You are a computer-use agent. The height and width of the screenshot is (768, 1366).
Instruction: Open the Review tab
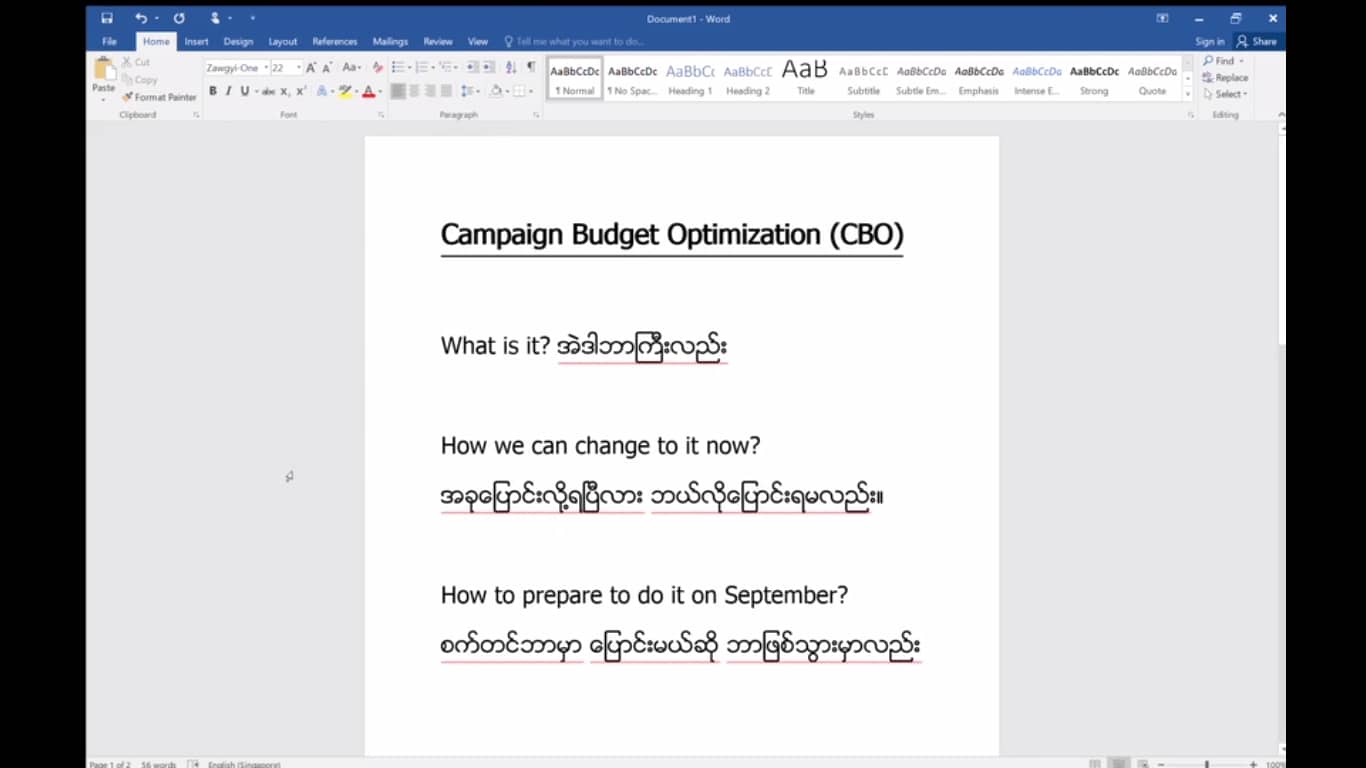point(437,41)
